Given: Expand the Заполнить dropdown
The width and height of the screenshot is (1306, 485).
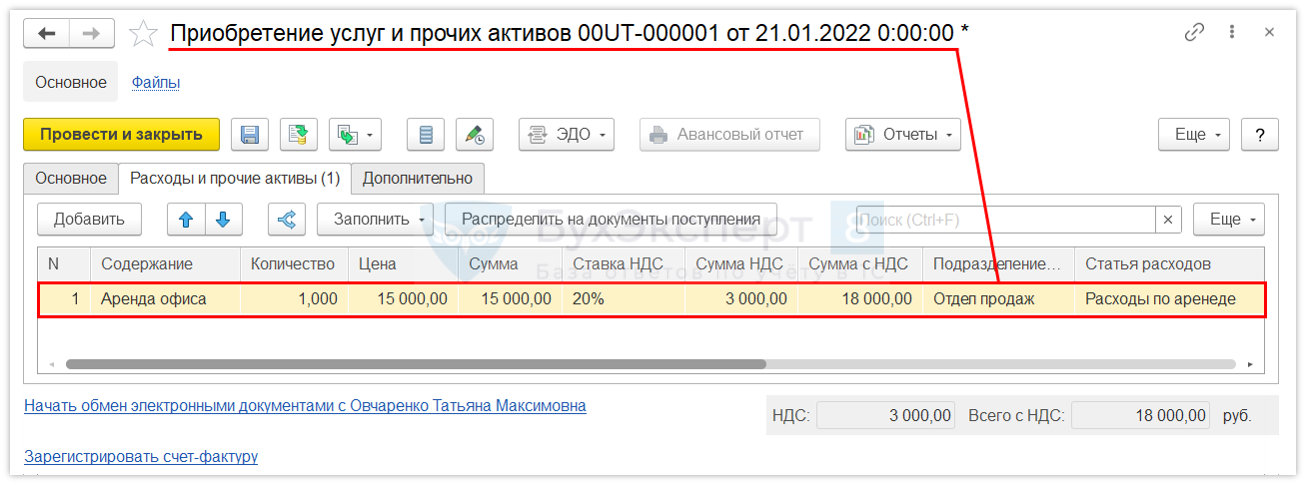Looking at the screenshot, I should [x=375, y=219].
